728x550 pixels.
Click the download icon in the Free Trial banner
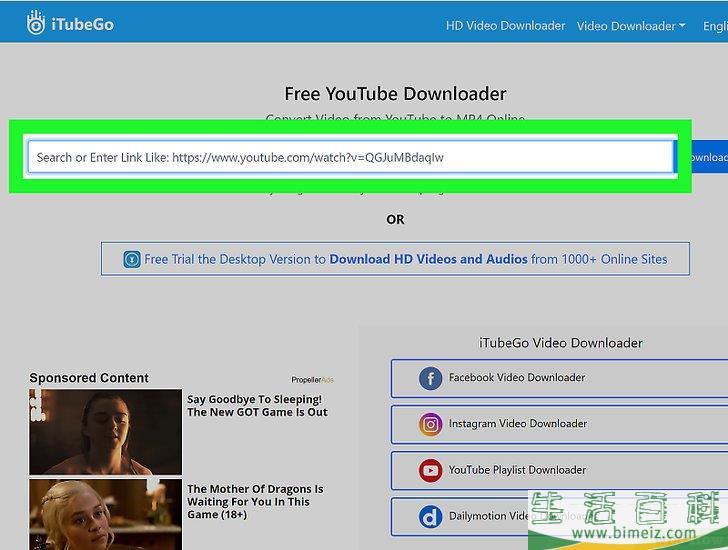click(132, 259)
